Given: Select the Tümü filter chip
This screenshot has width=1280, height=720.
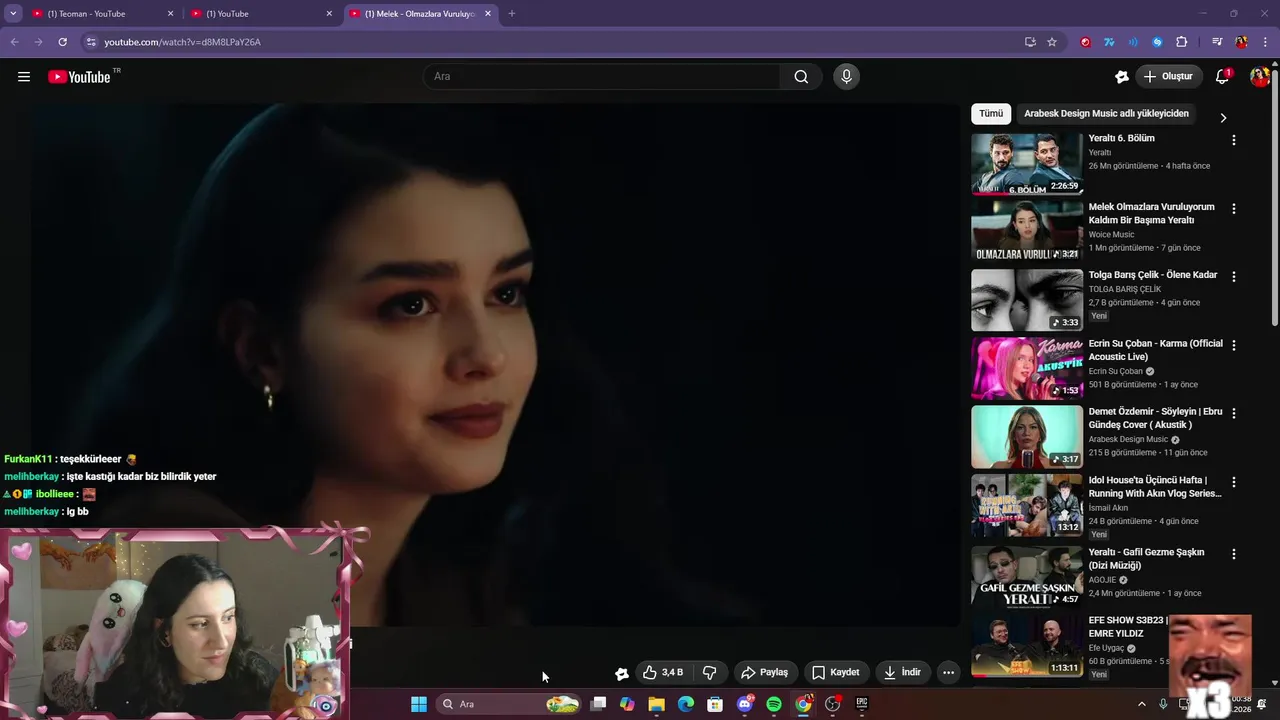Looking at the screenshot, I should (991, 114).
